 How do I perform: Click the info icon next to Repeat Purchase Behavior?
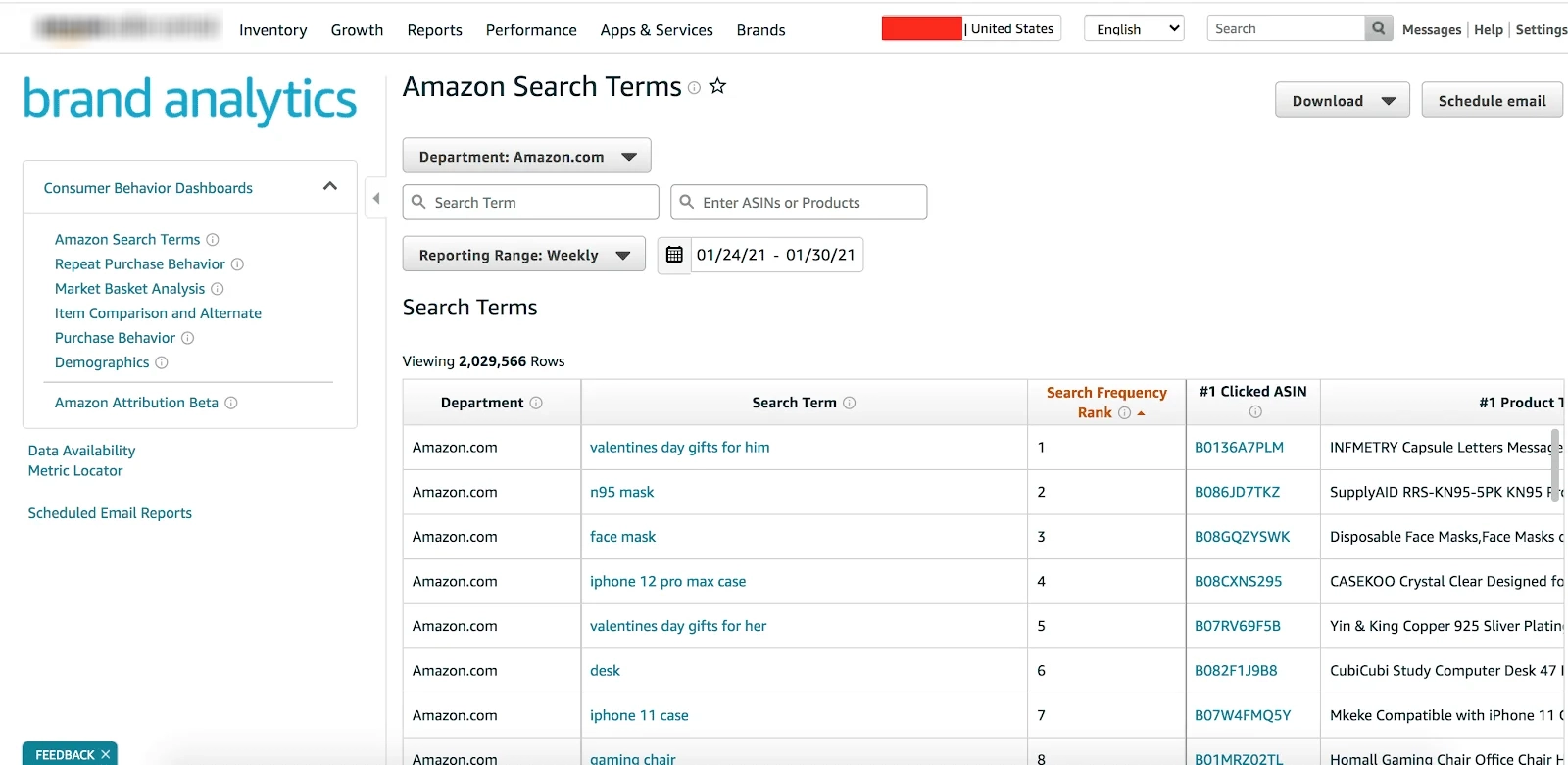click(x=237, y=264)
